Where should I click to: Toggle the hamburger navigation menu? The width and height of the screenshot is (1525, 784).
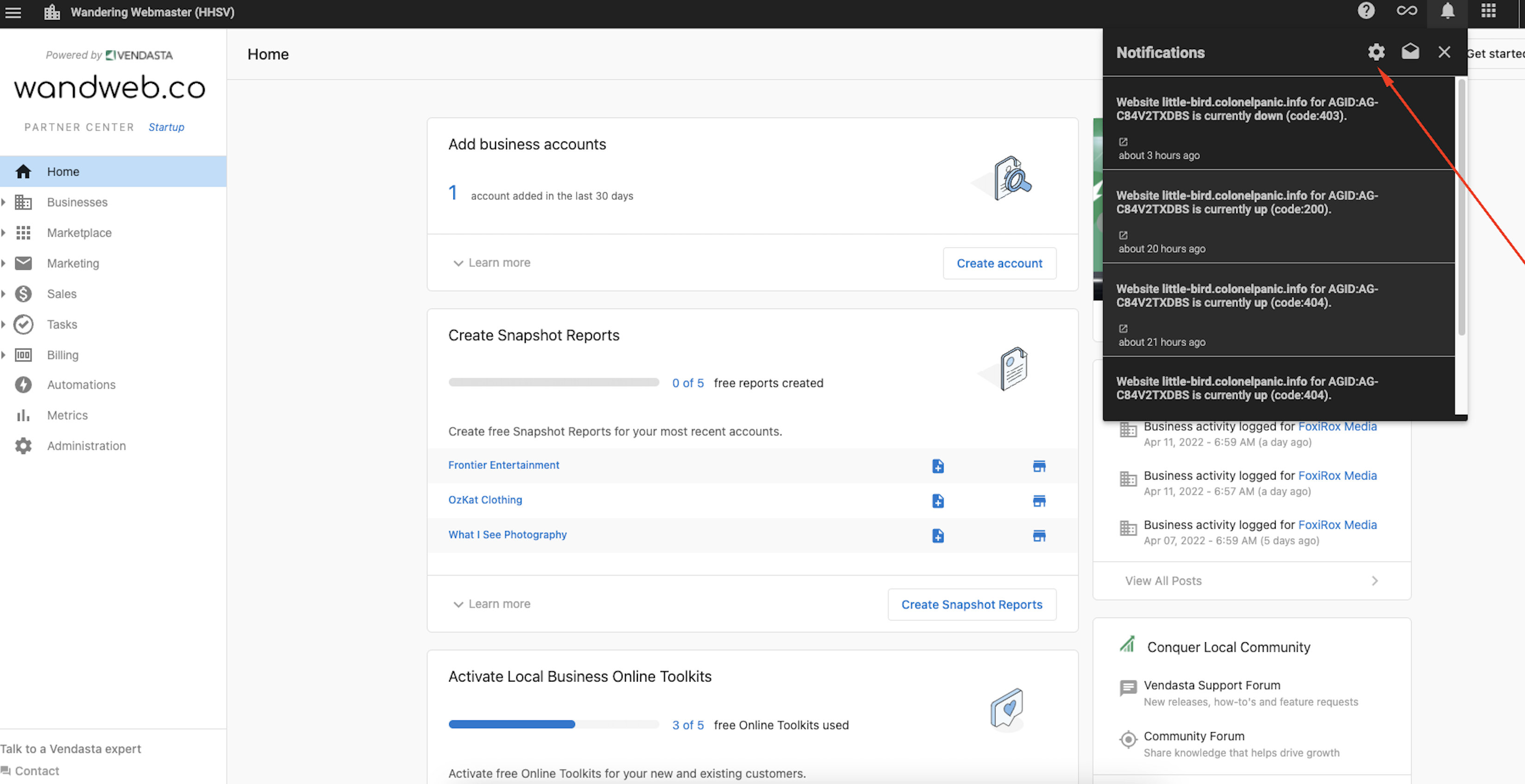[13, 12]
